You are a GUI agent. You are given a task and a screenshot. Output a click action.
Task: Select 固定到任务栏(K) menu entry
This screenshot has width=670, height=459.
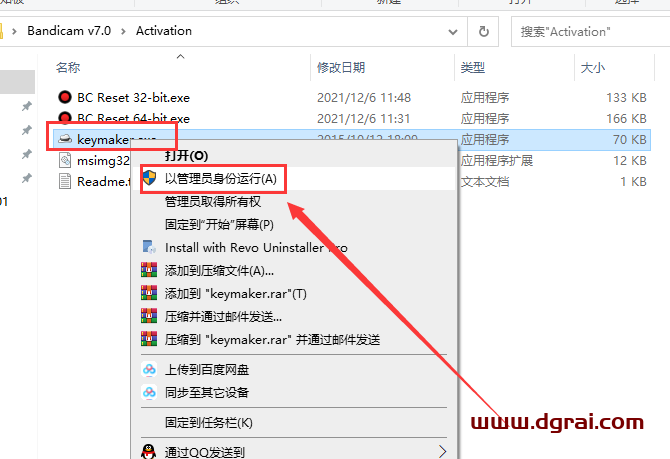point(209,423)
